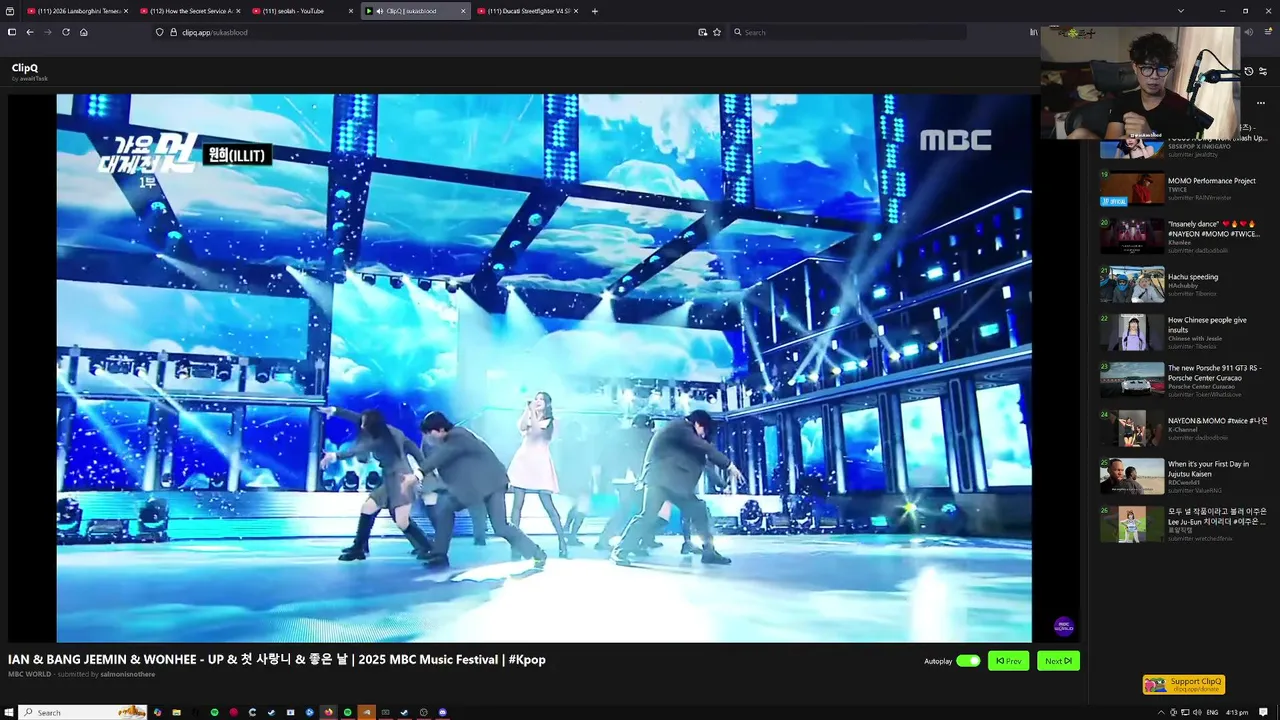Click the Prev button
This screenshot has height=720, width=1280.
pos(1008,661)
